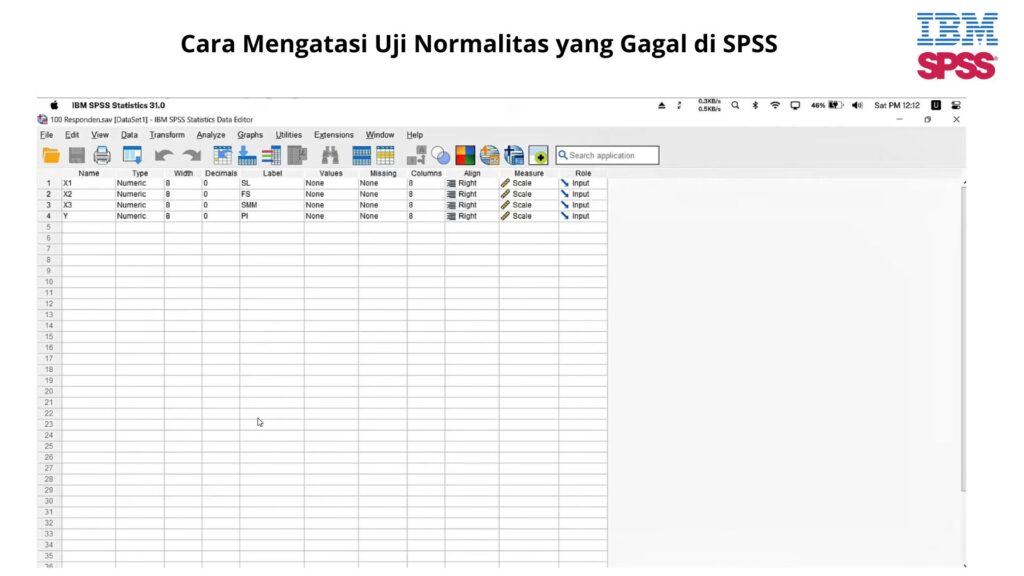Click the Save file floppy icon
This screenshot has width=1024, height=576.
(x=77, y=155)
